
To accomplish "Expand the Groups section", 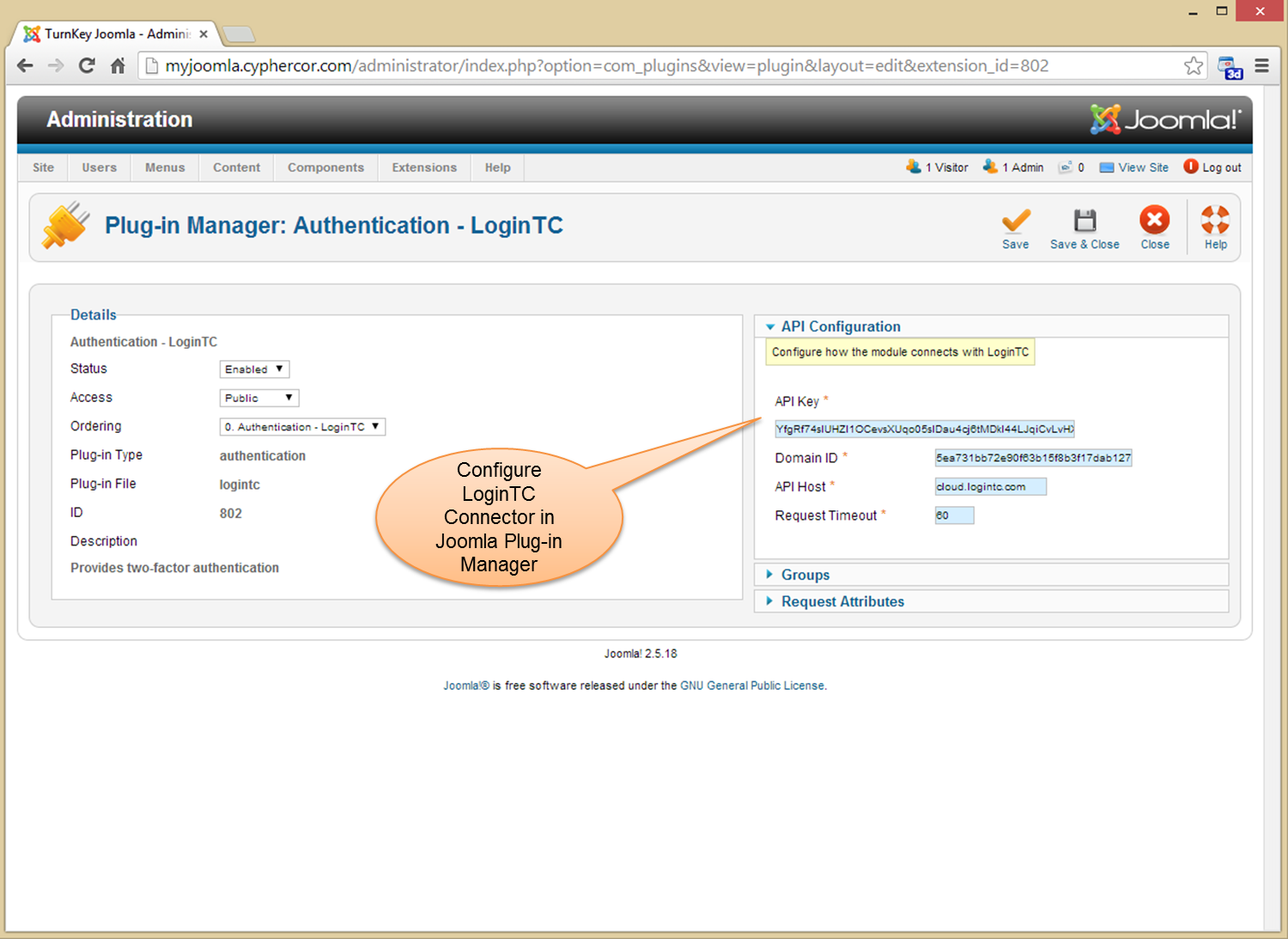I will 992,575.
